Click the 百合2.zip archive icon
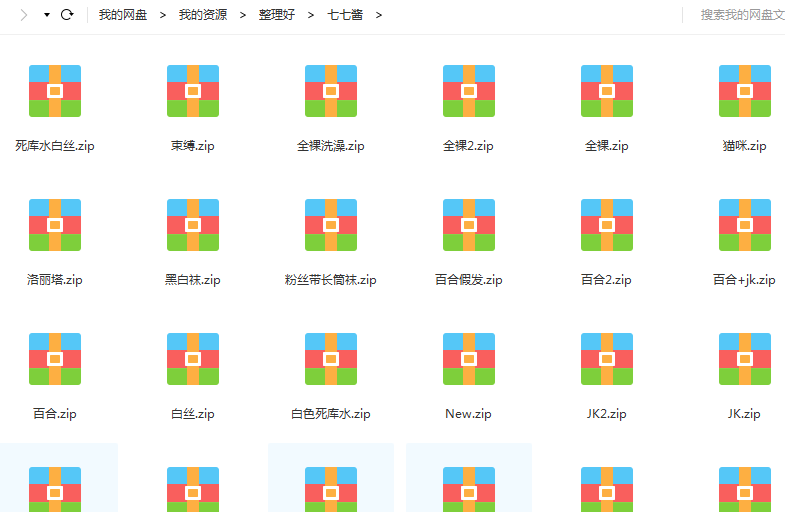 (607, 225)
